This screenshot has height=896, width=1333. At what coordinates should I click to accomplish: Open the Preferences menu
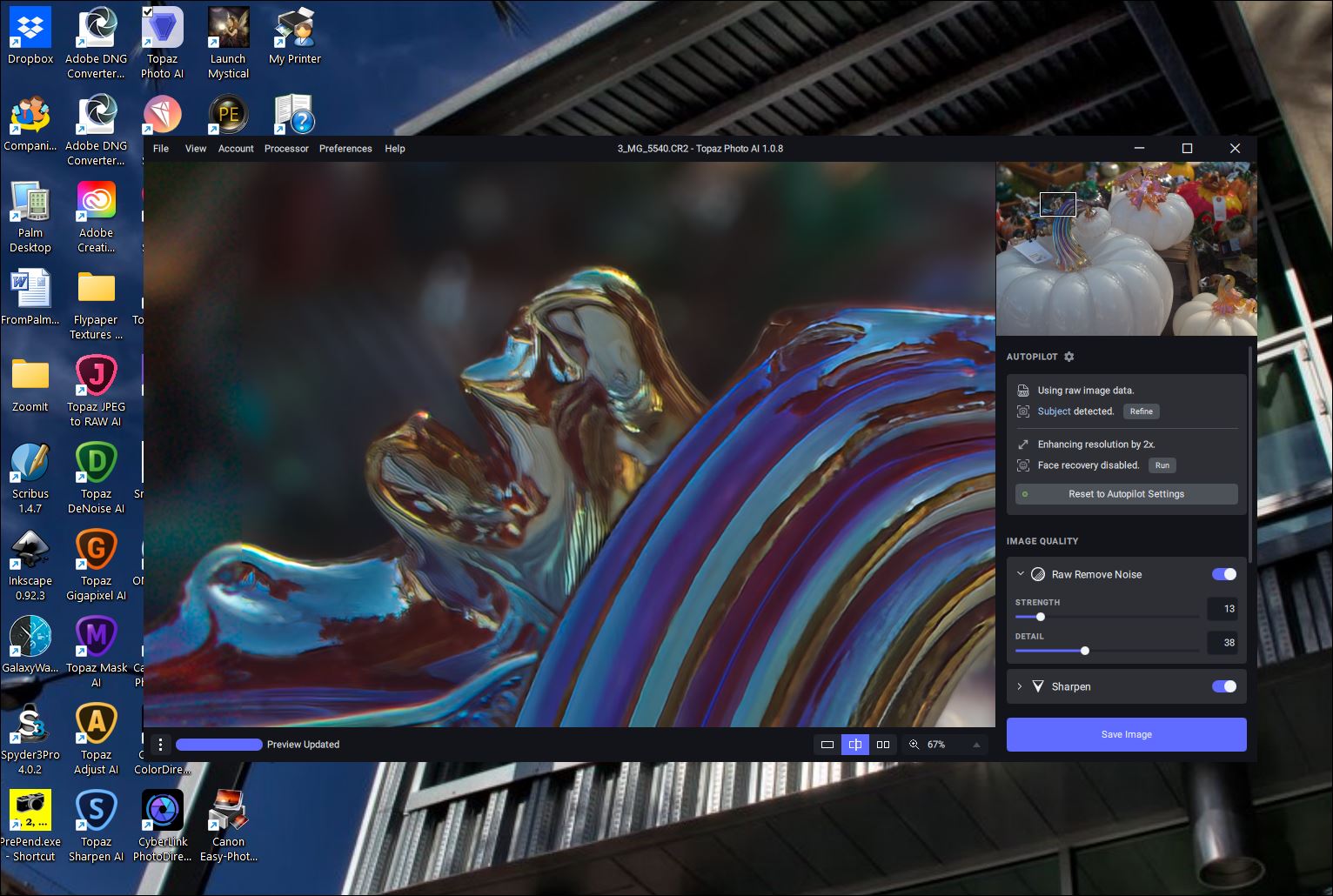point(345,149)
